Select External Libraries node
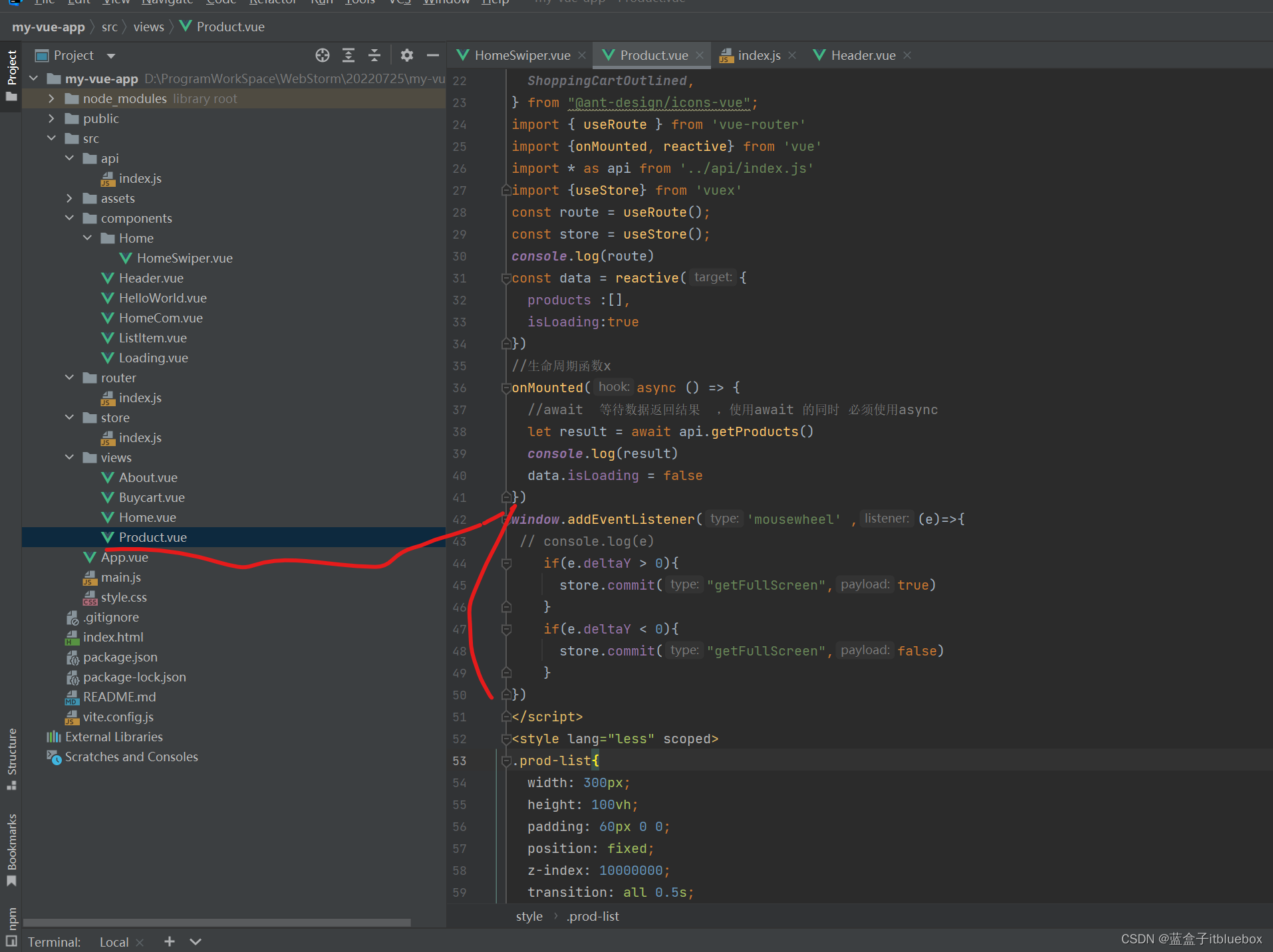1273x952 pixels. tap(114, 737)
